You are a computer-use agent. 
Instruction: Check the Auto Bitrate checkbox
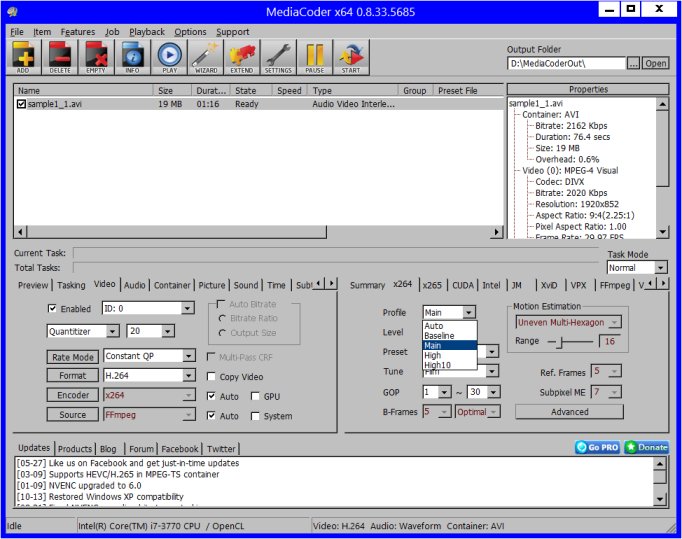221,304
